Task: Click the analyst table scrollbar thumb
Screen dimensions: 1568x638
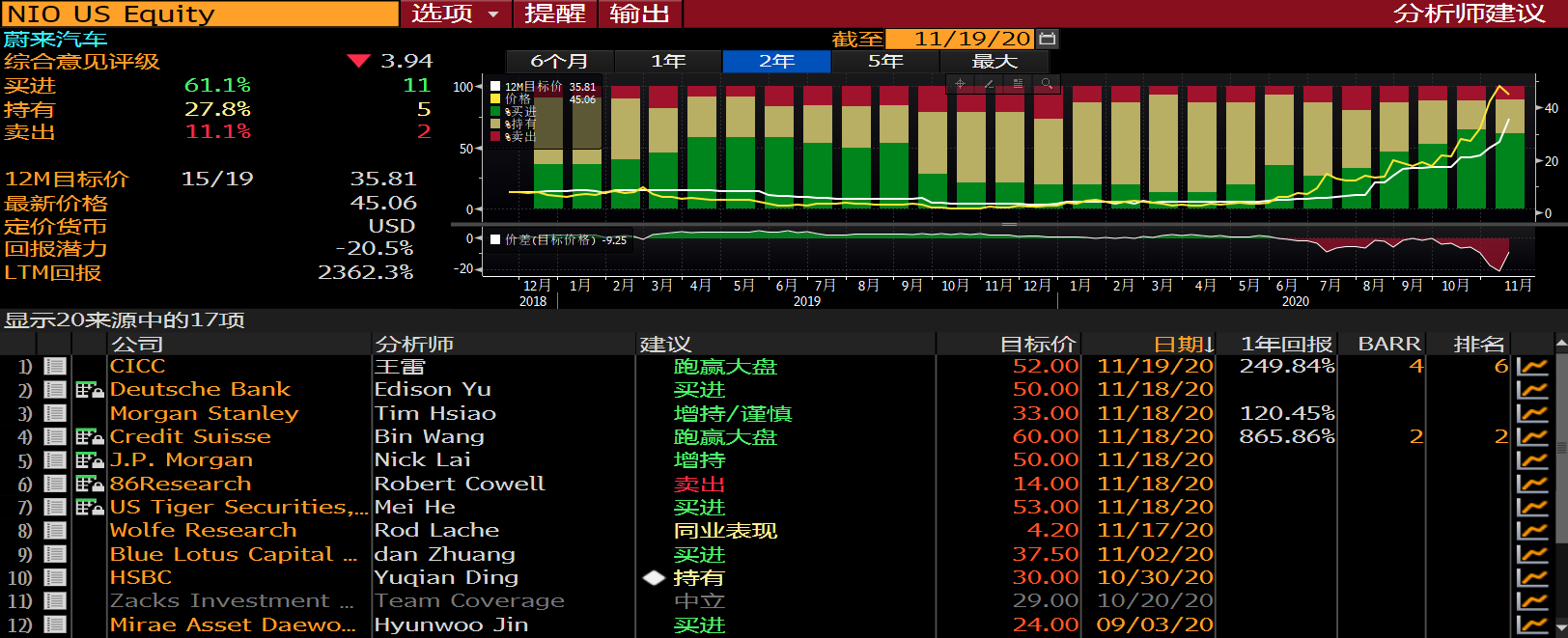Action: [x=1561, y=448]
